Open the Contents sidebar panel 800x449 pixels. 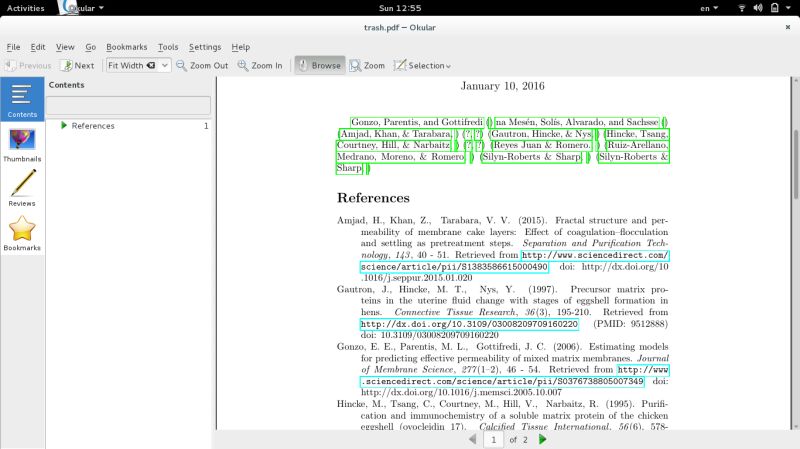(x=22, y=99)
